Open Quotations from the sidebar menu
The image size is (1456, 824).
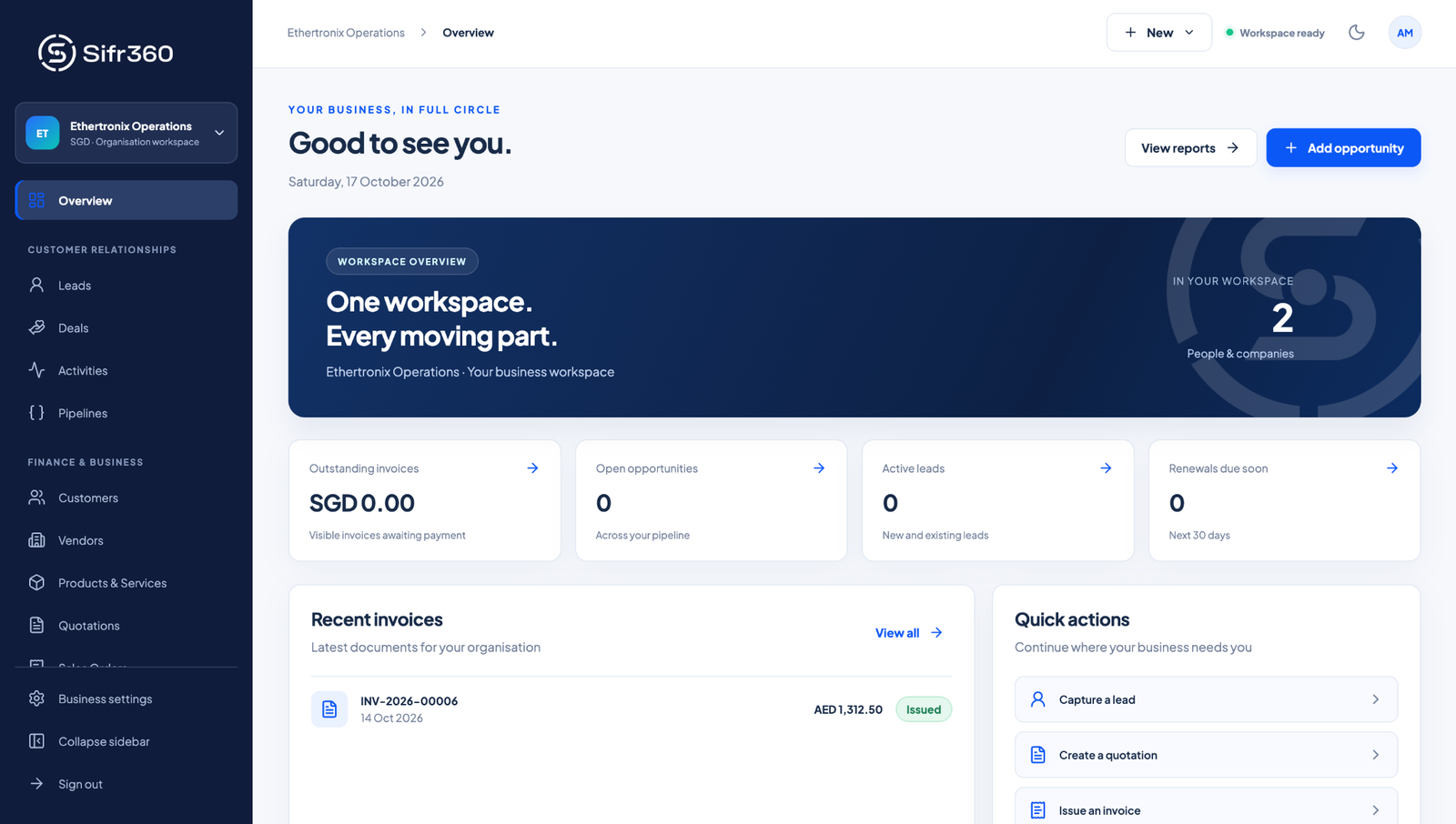126,626
